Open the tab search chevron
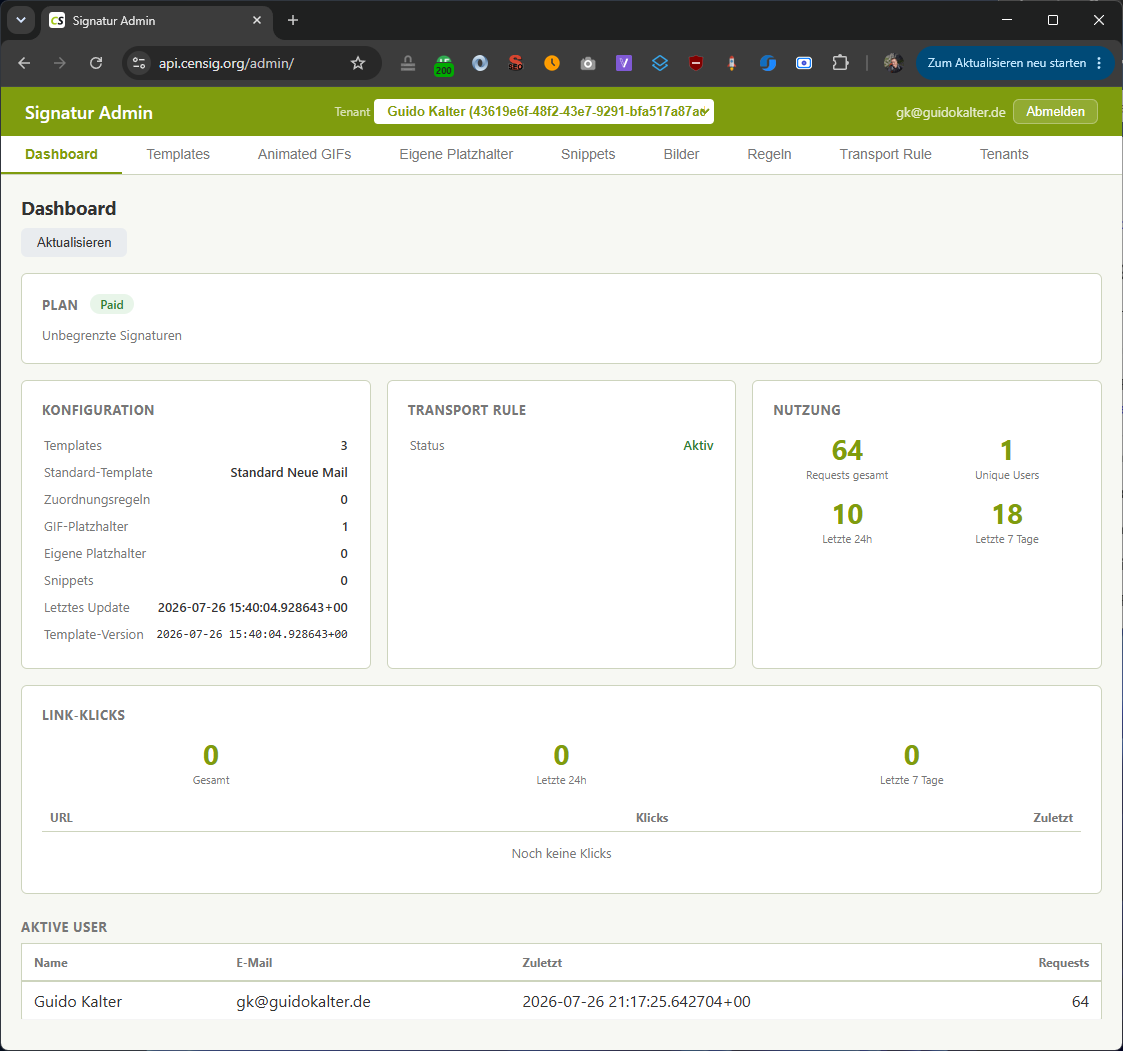The image size is (1123, 1051). [21, 20]
